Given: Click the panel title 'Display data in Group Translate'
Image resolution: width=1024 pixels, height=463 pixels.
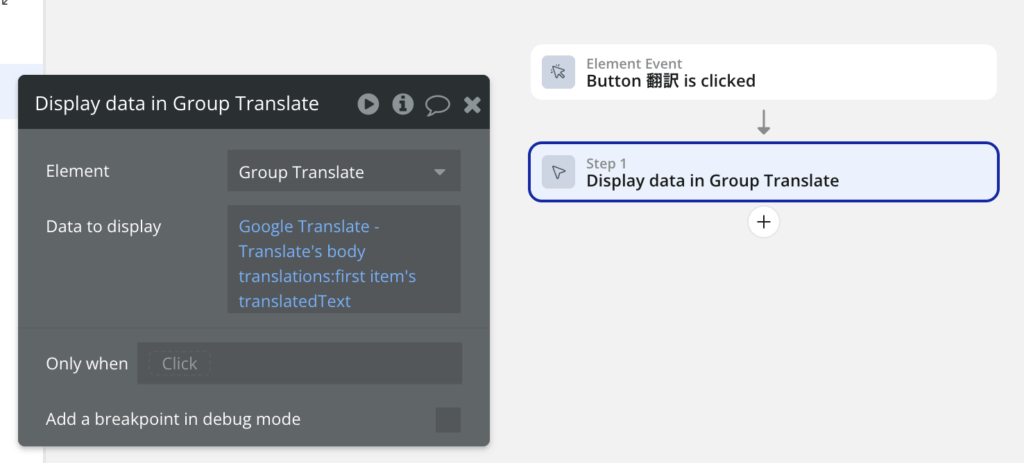Looking at the screenshot, I should (x=177, y=104).
